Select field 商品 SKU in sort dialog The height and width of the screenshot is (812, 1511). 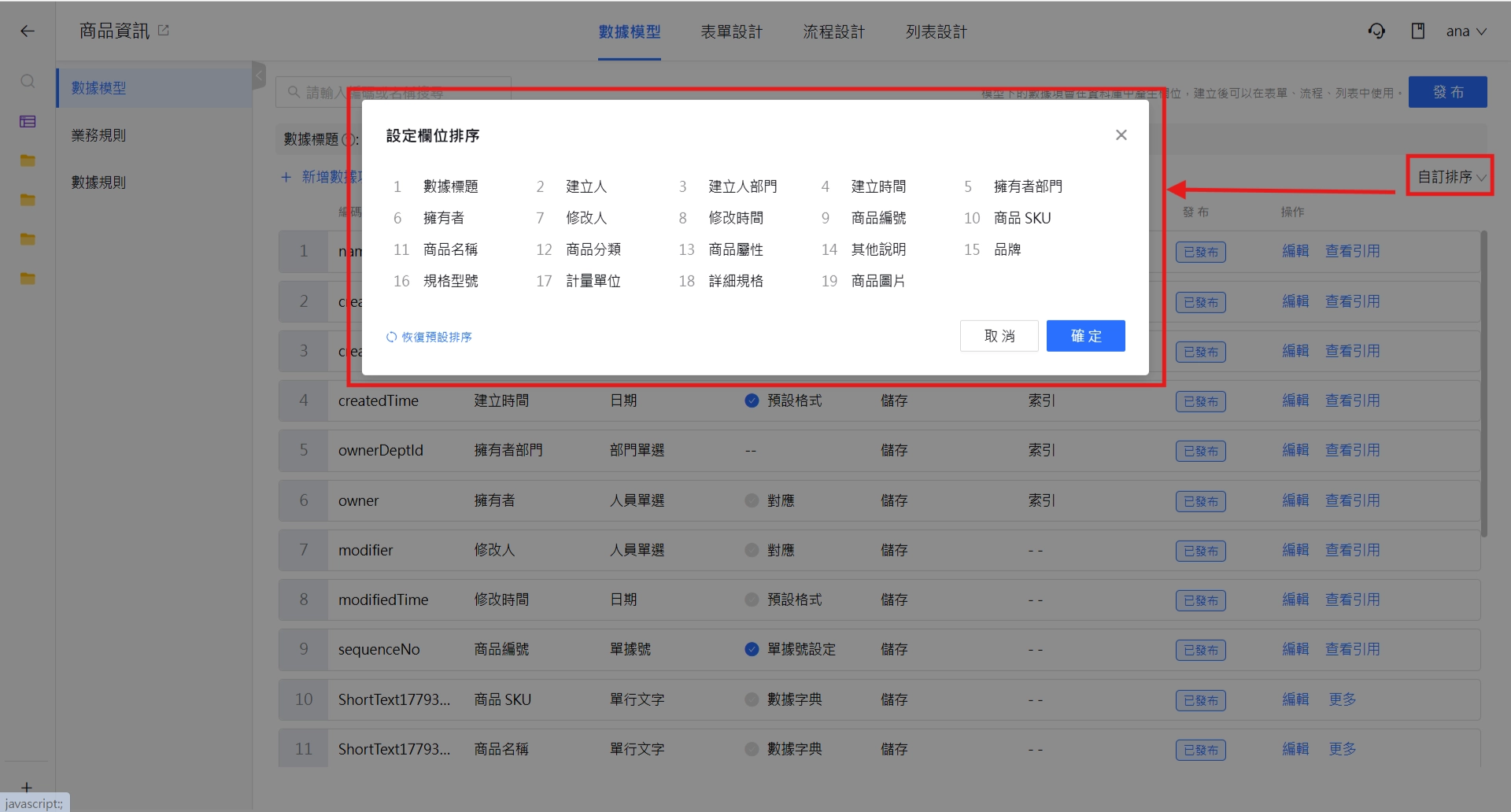click(x=1022, y=218)
